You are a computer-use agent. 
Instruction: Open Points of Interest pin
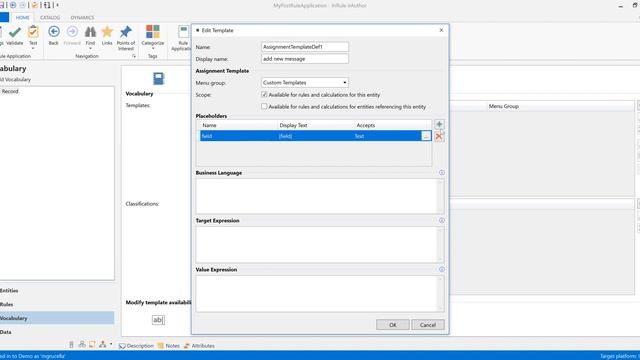126,31
